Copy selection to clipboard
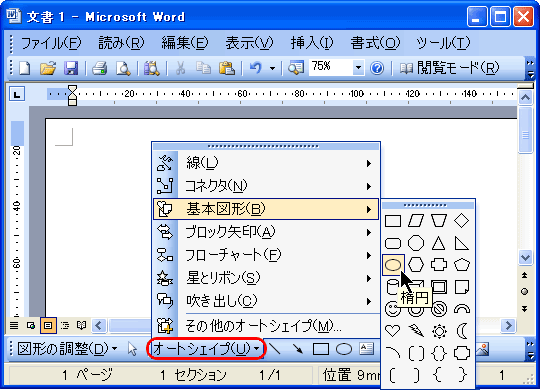This screenshot has width=540, height=390. pyautogui.click(x=204, y=68)
